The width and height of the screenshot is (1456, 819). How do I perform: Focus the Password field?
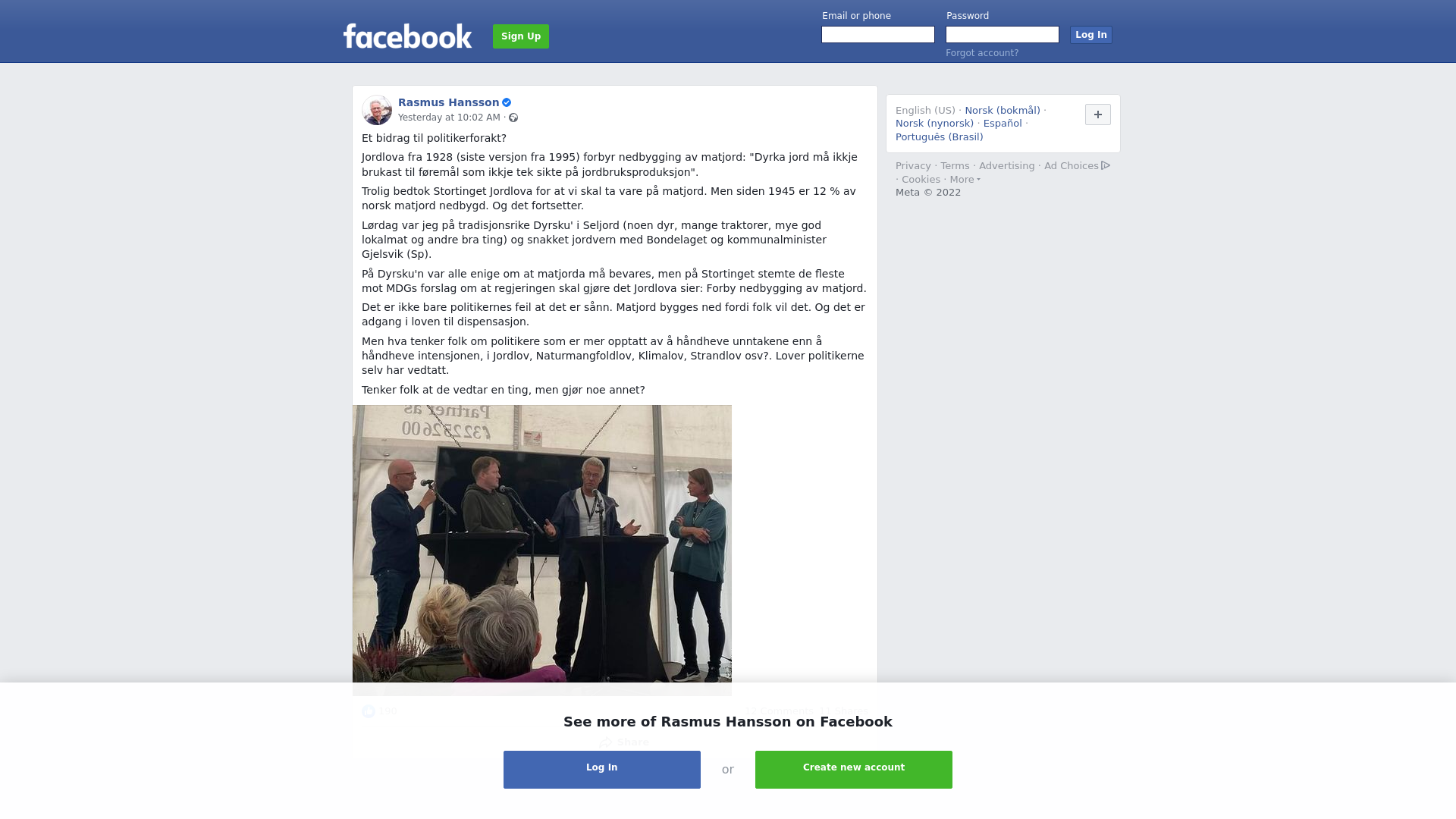1003,35
